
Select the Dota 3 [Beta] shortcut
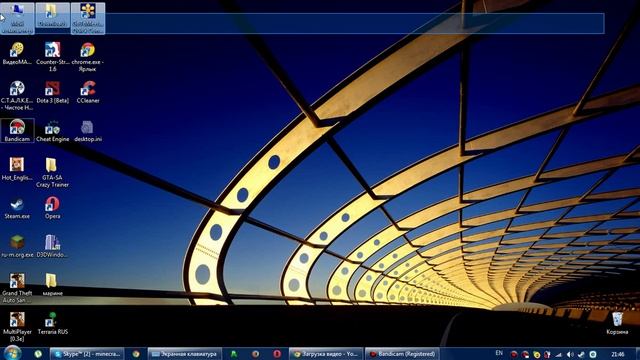point(52,92)
